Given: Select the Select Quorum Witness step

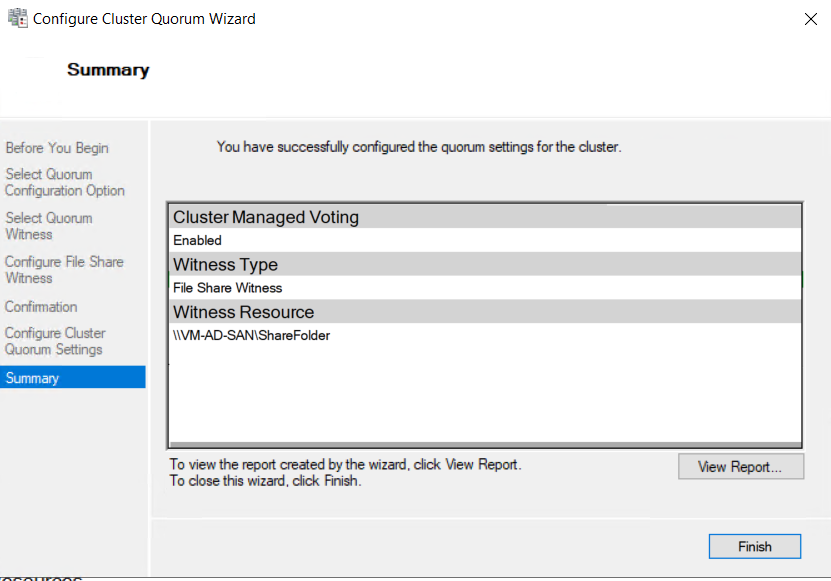Looking at the screenshot, I should point(49,226).
